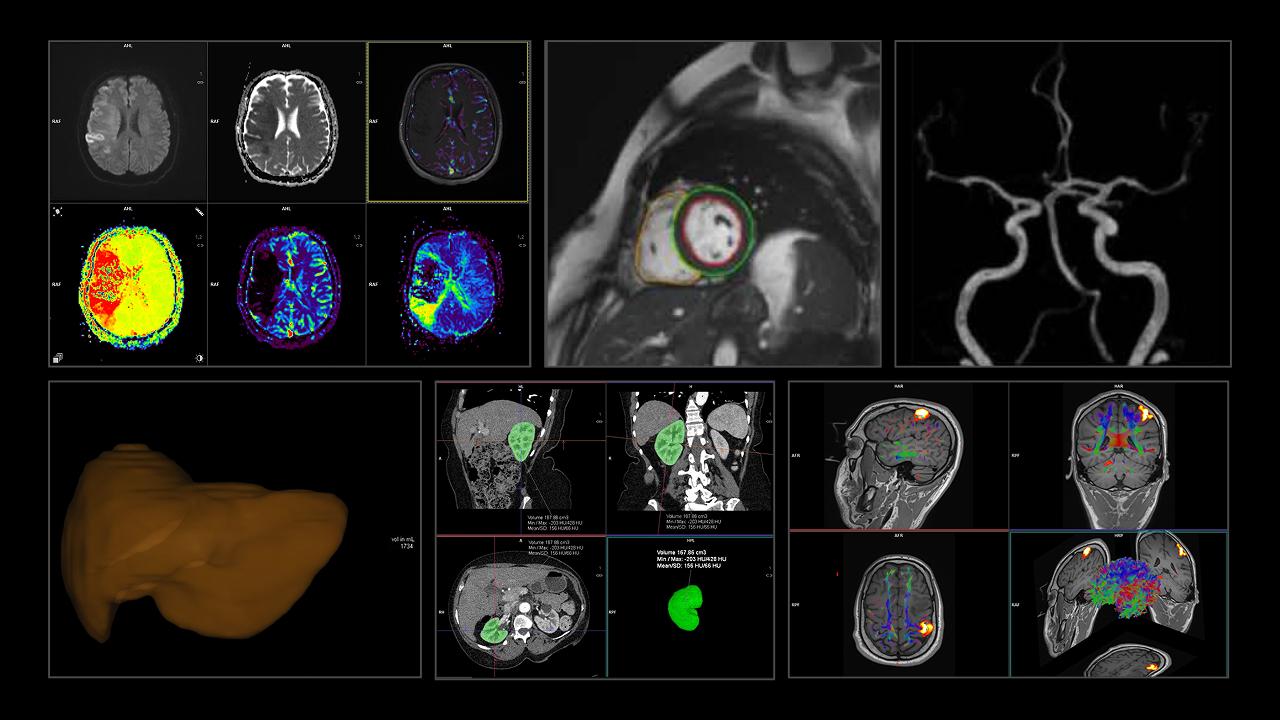Screen dimensions: 1280x720
Task: Click the link icon in the axial kidney CT viewport
Action: 600,576
